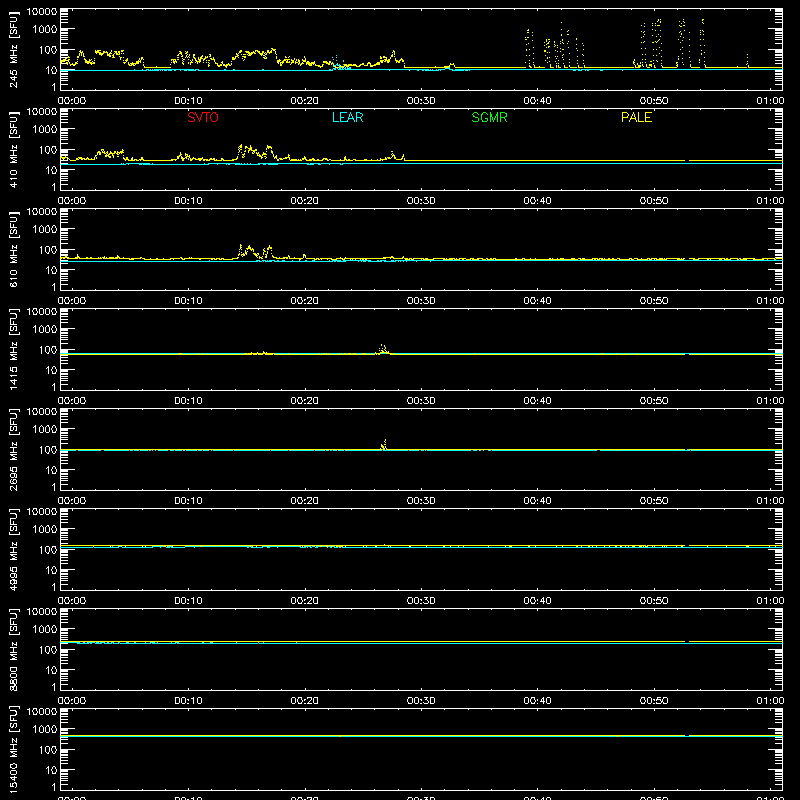800x800 pixels.
Task: Click the 1000 tick label on 2695 MHz plot
Action: 45,430
